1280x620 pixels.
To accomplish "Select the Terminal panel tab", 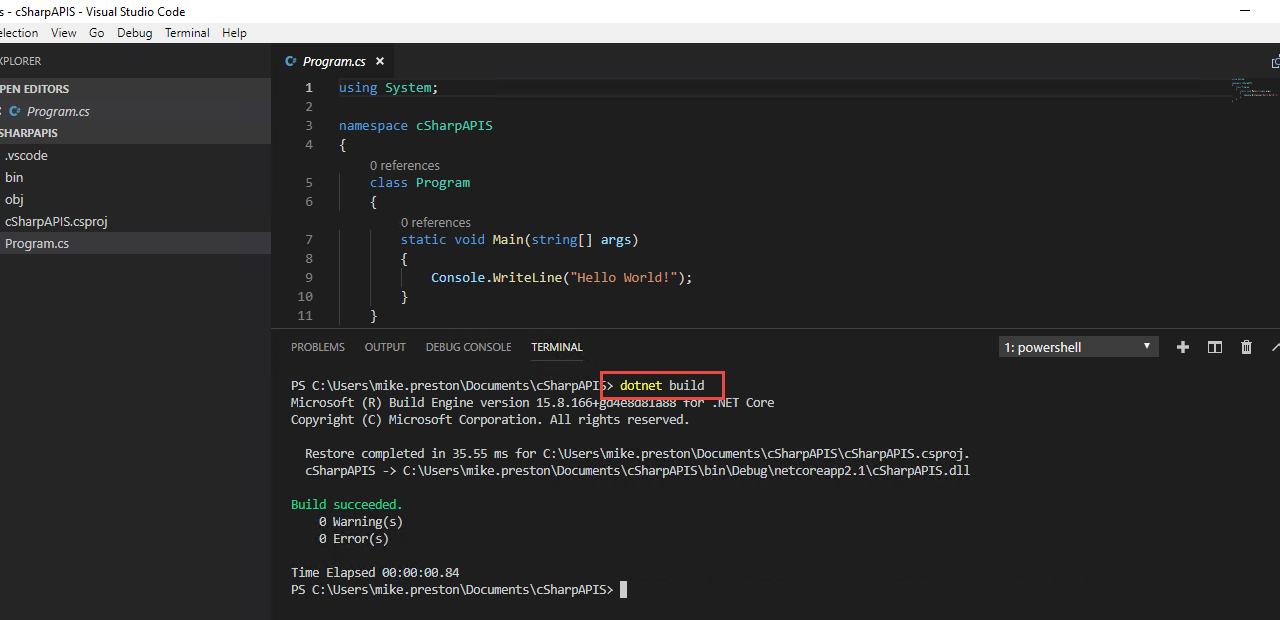I will pos(557,347).
